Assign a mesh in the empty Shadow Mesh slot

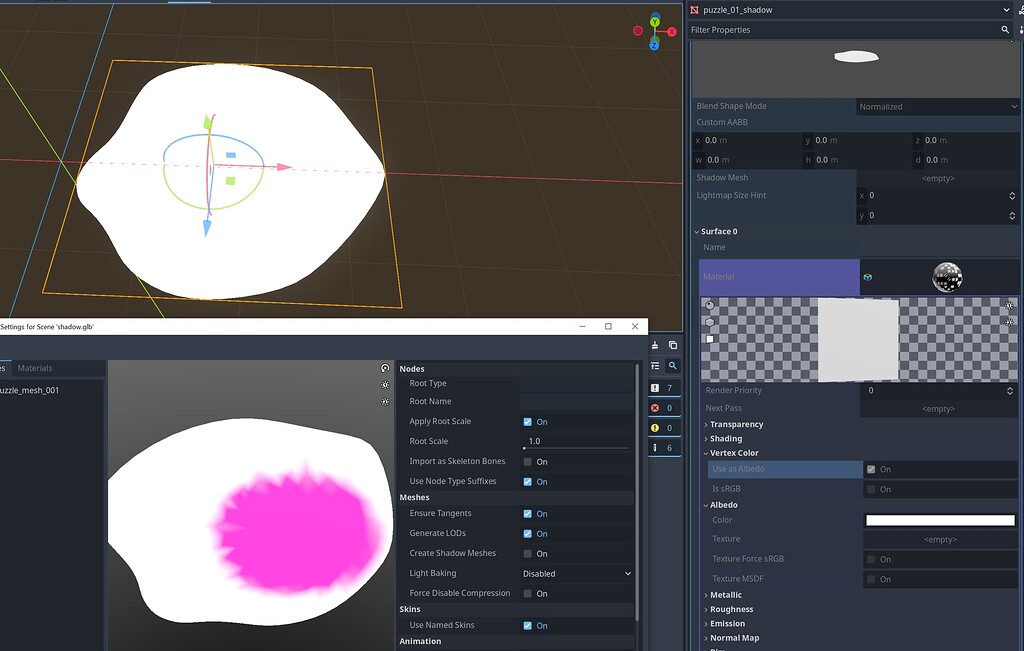[x=937, y=177]
